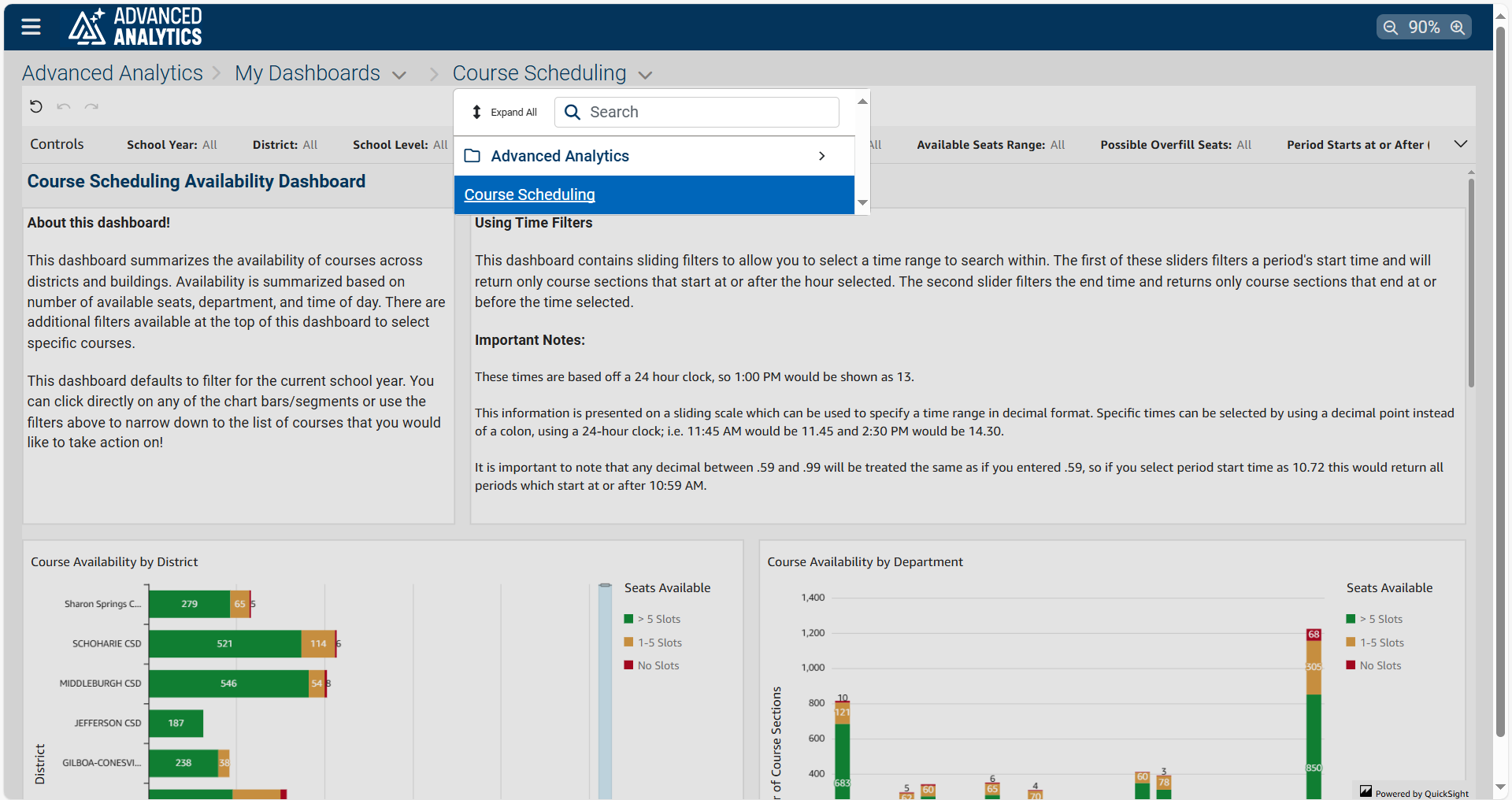
Task: Open the School Year filter control
Action: tap(172, 145)
